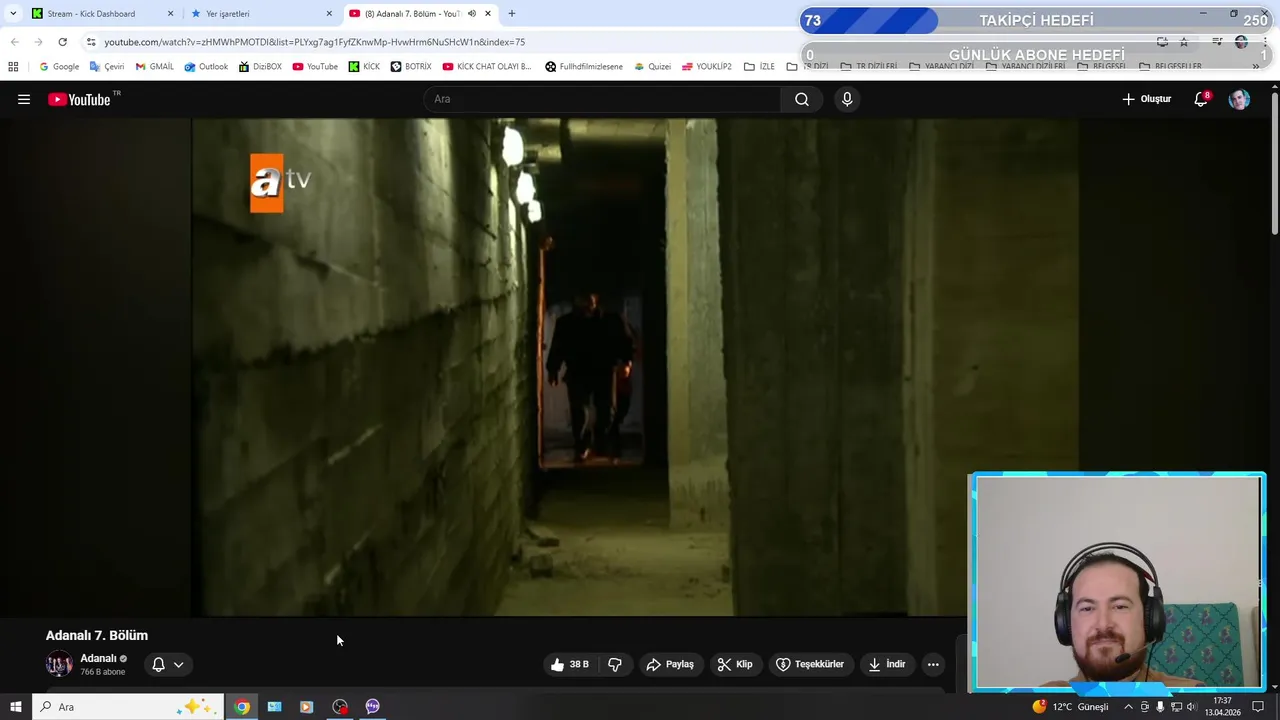The image size is (1280, 720).
Task: Click the Adanalı 7. Bölüm video title
Action: coord(97,635)
